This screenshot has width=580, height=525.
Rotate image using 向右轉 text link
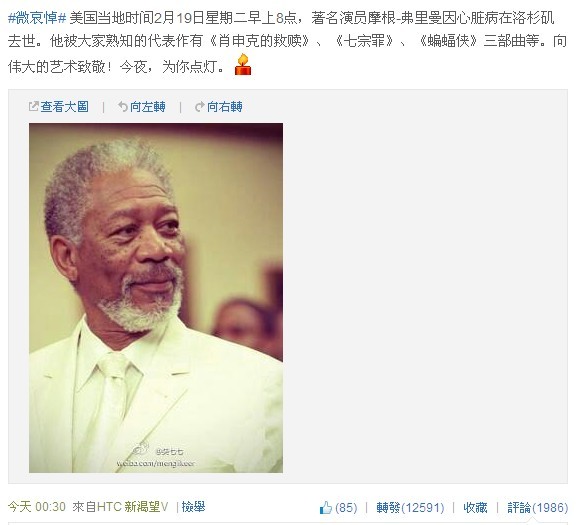click(x=225, y=107)
